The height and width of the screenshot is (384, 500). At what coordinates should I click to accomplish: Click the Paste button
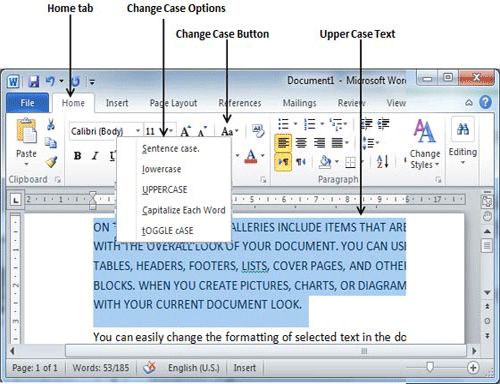tap(26, 142)
